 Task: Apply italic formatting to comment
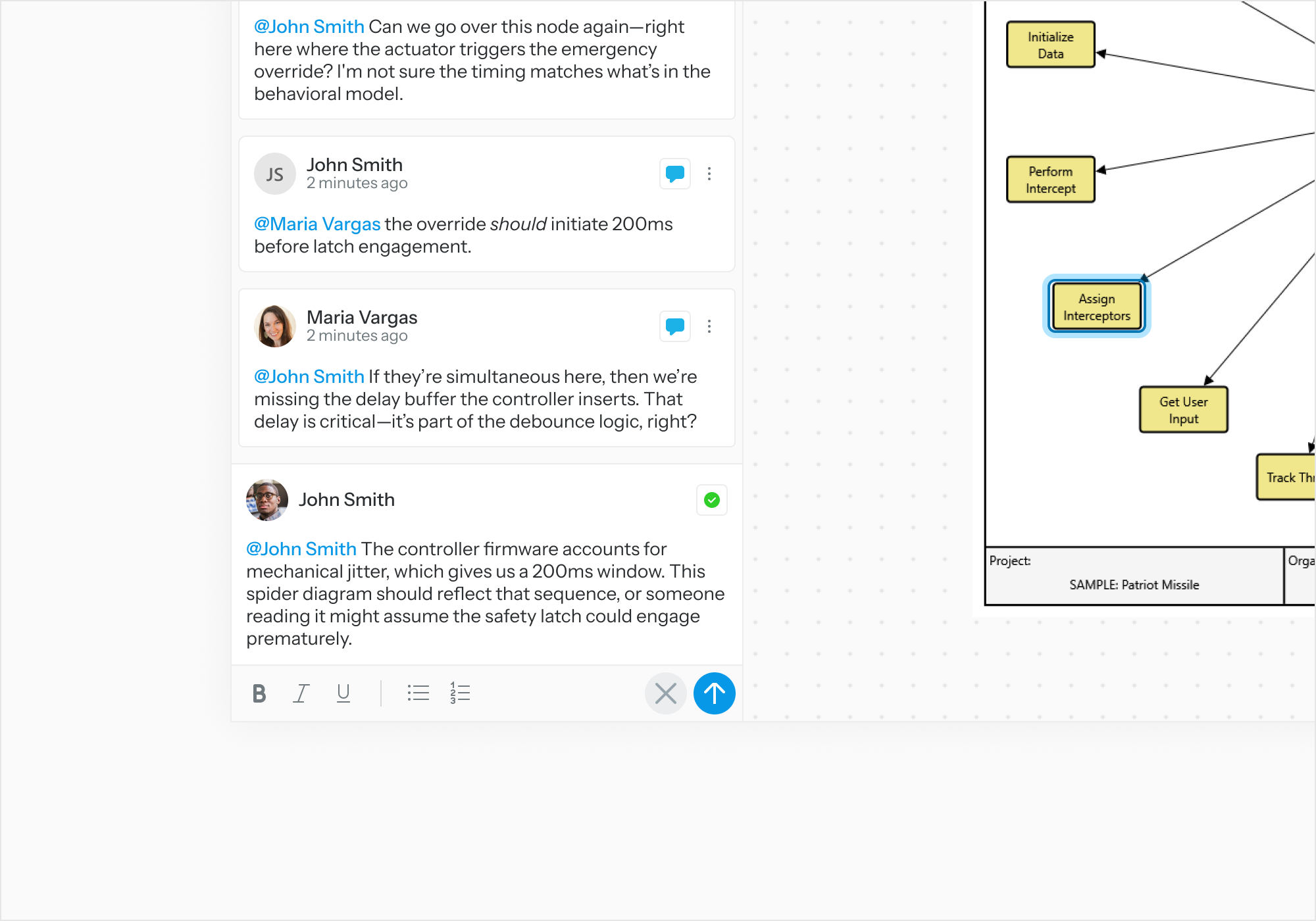[x=301, y=693]
